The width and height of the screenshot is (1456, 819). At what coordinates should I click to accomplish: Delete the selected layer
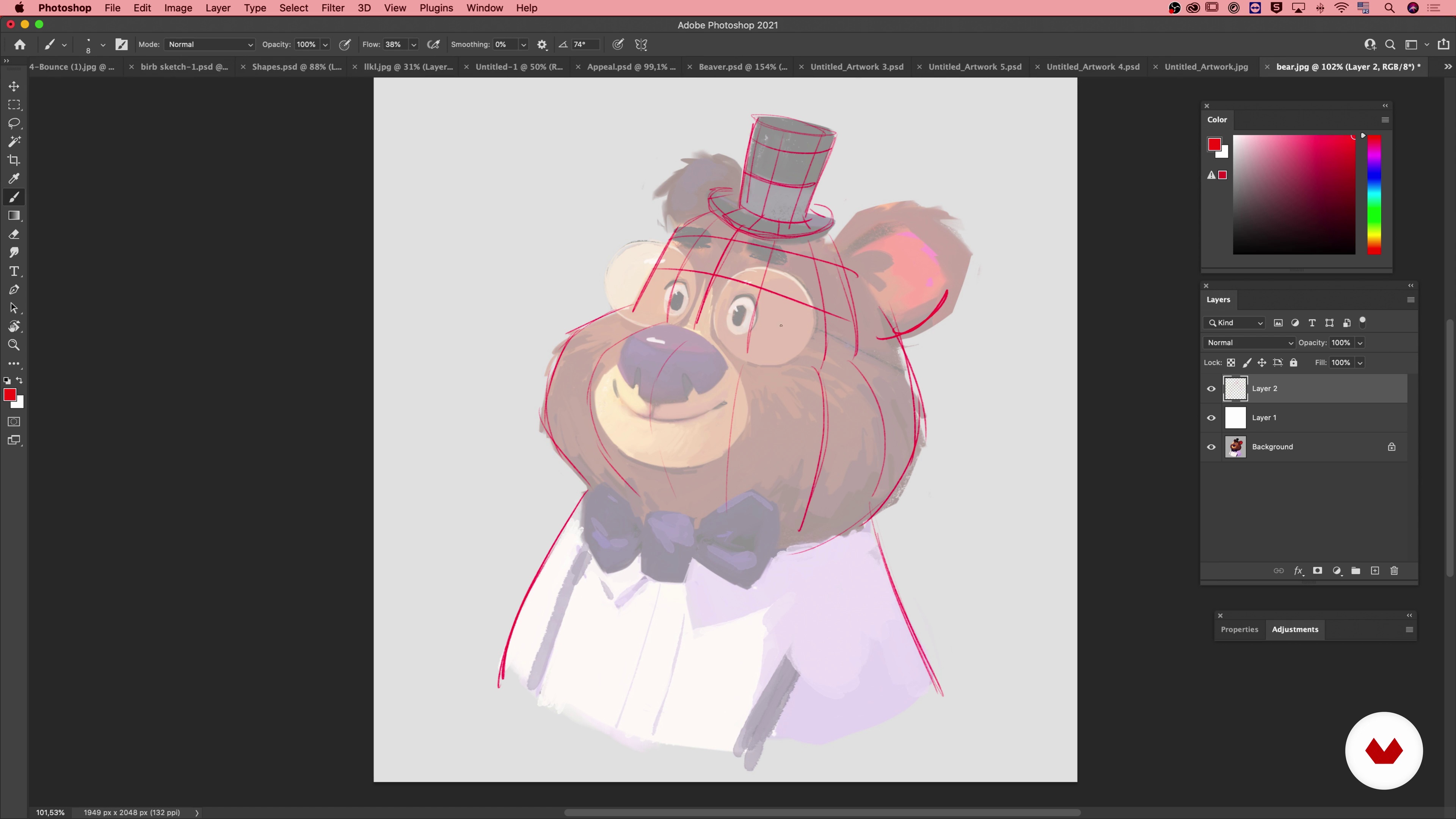coord(1394,570)
